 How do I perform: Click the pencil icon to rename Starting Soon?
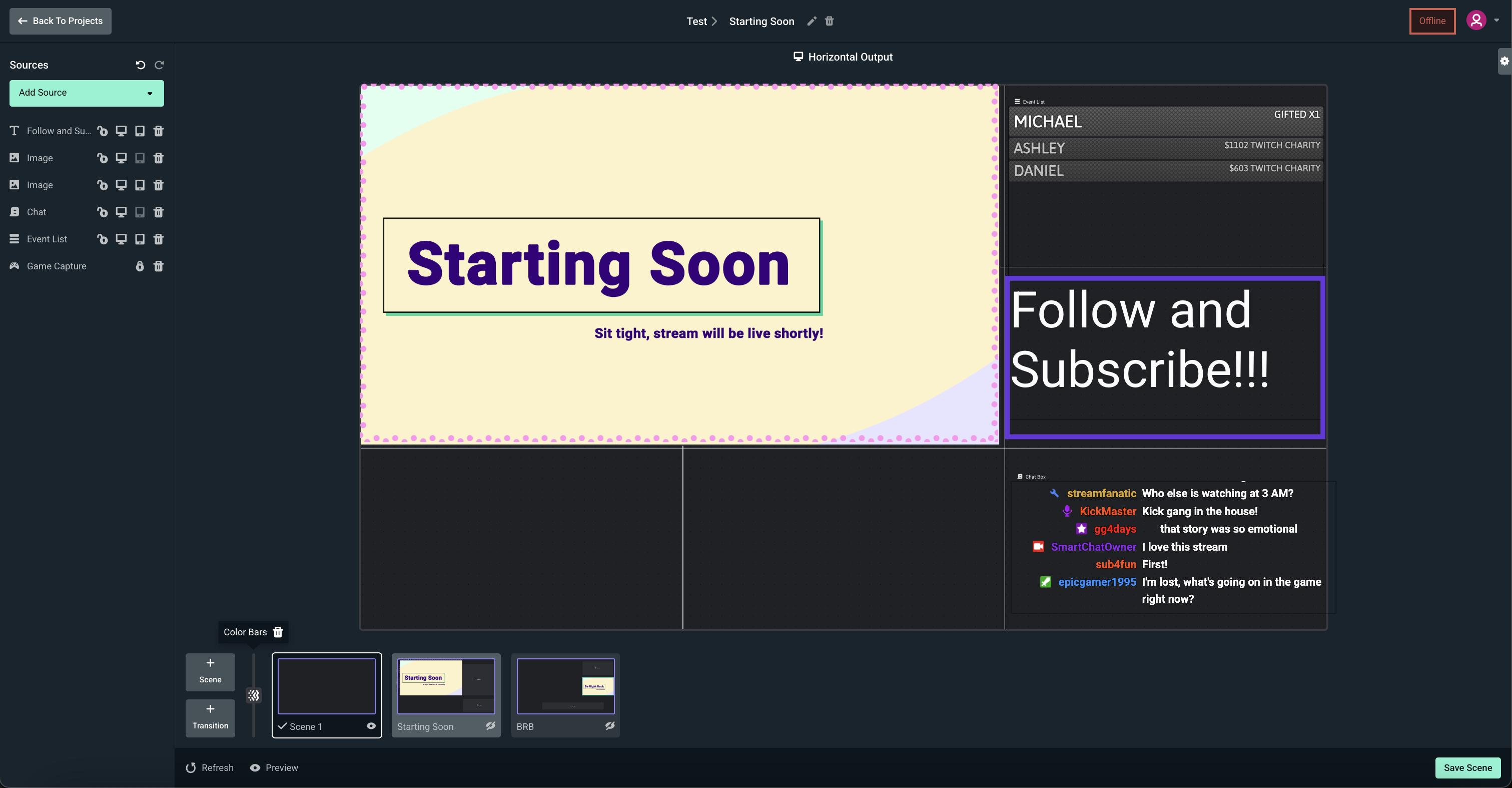tap(812, 21)
